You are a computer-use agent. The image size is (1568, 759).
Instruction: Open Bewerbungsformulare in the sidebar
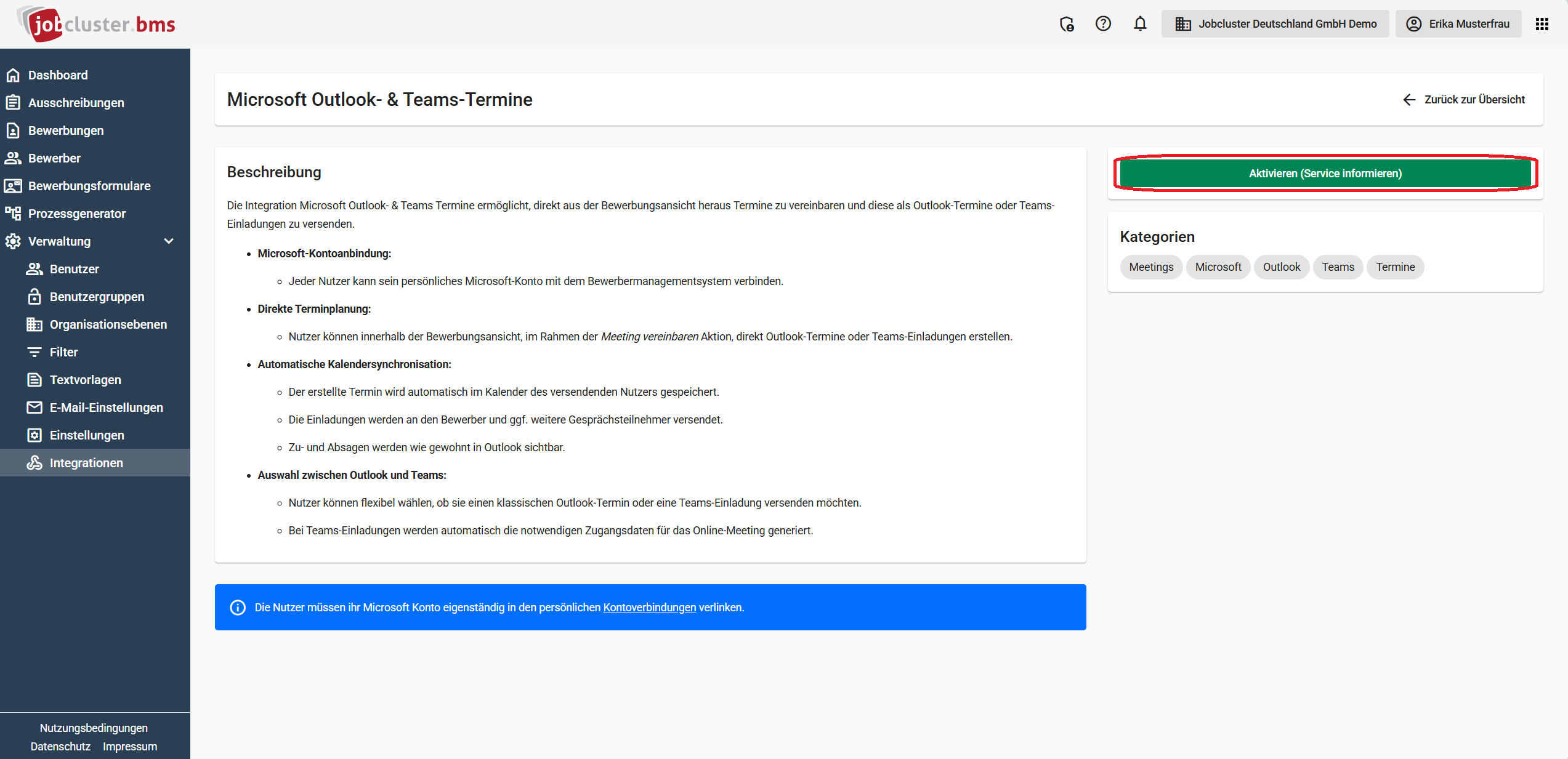pos(95,186)
